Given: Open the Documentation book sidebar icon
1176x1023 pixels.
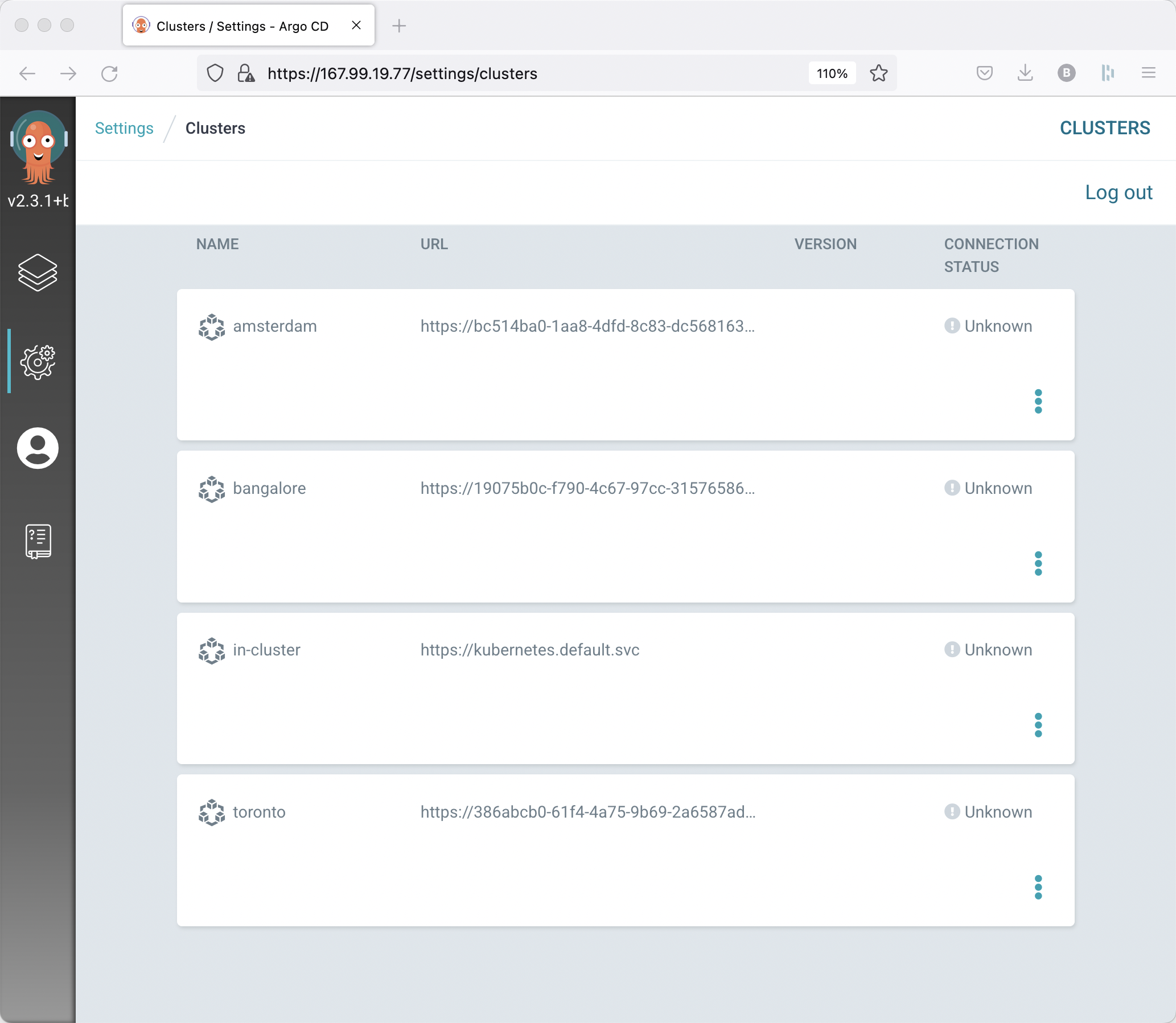Looking at the screenshot, I should pyautogui.click(x=38, y=541).
